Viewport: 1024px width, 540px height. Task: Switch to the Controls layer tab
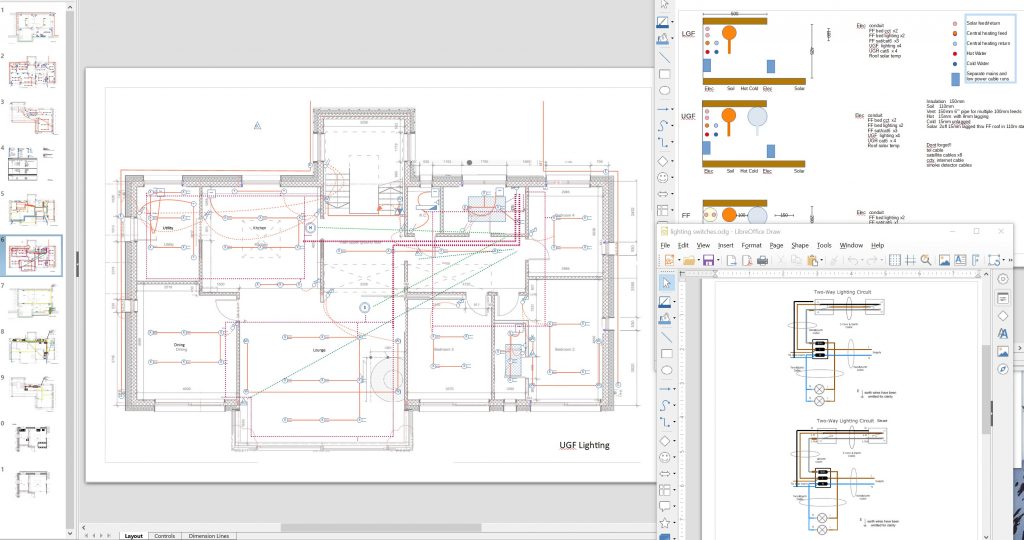pyautogui.click(x=165, y=536)
